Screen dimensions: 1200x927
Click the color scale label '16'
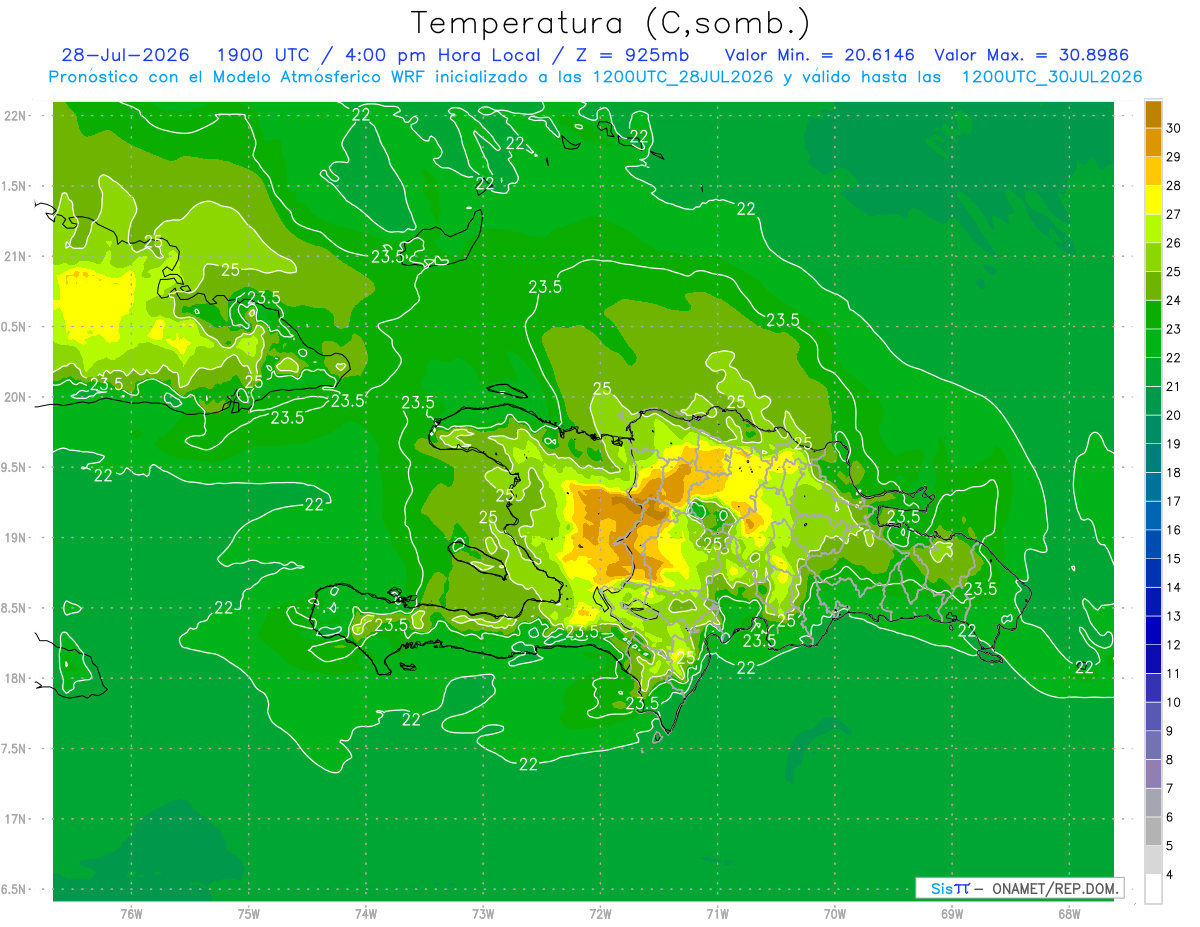1173,530
